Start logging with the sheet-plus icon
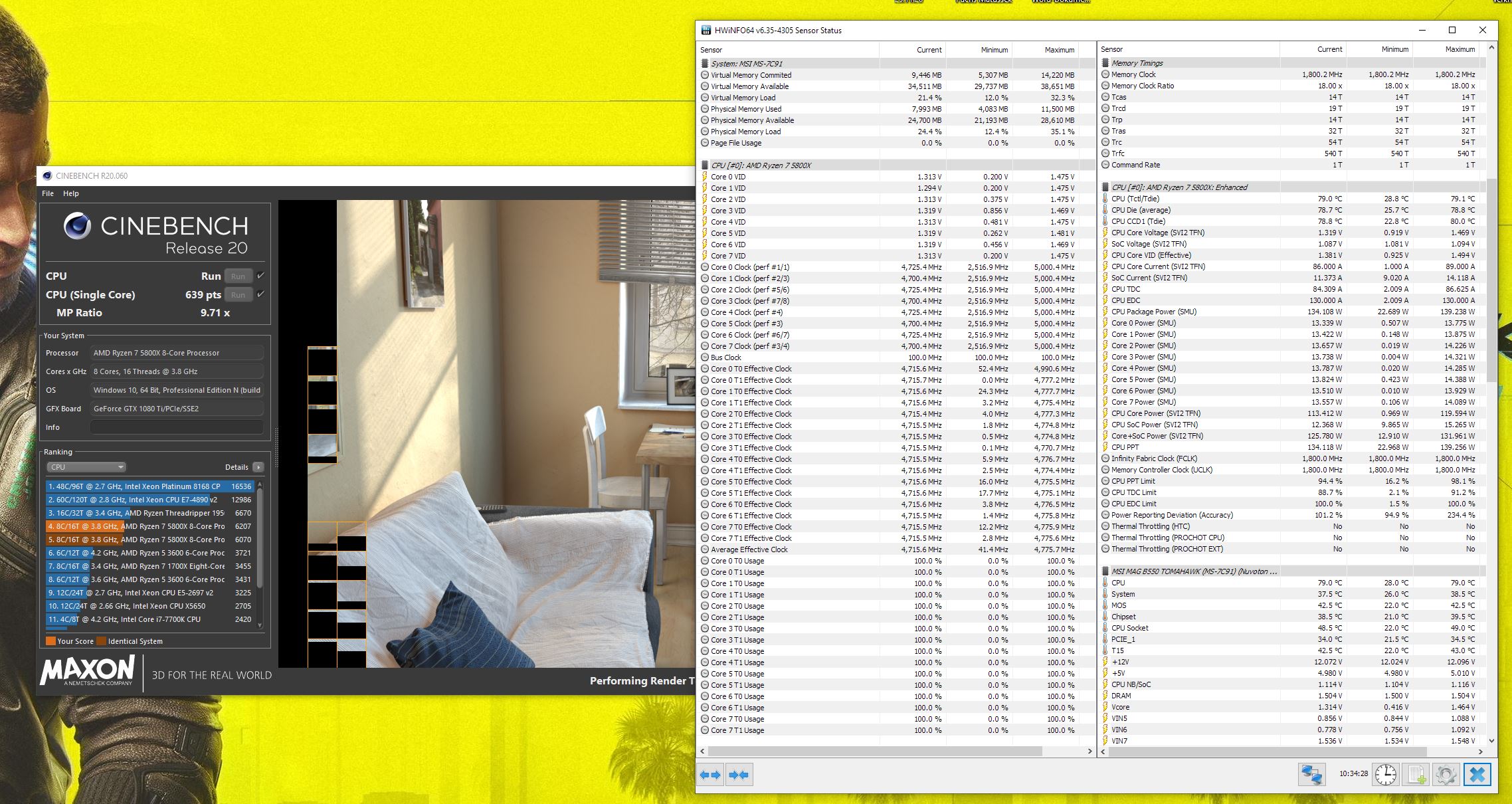Viewport: 1512px width, 804px height. pyautogui.click(x=1416, y=775)
